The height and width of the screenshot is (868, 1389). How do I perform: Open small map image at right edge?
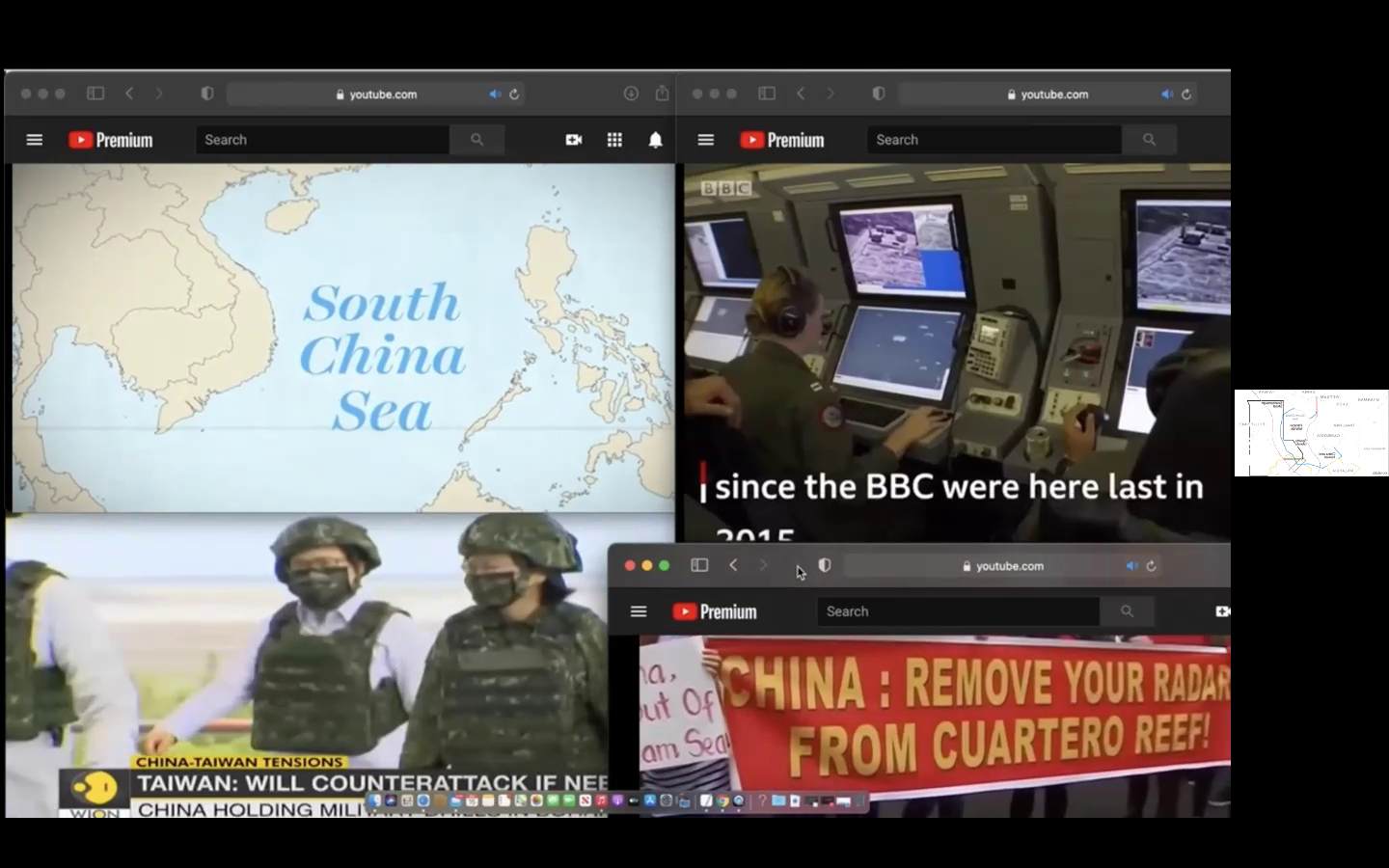1312,433
